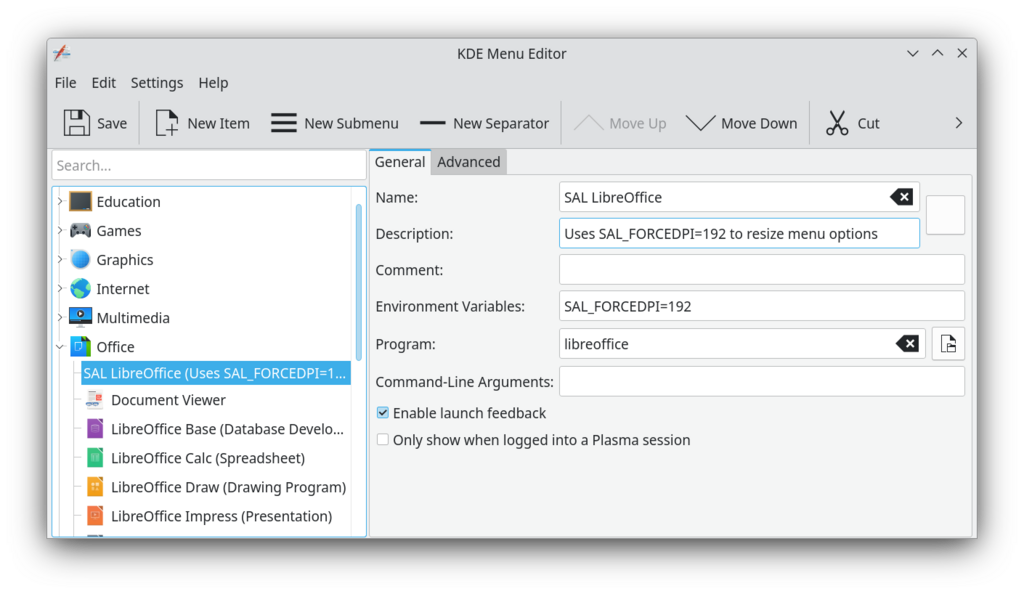Viewport: 1024px width, 594px height.
Task: Show more toolbar actions via overflow chevron
Action: click(959, 123)
